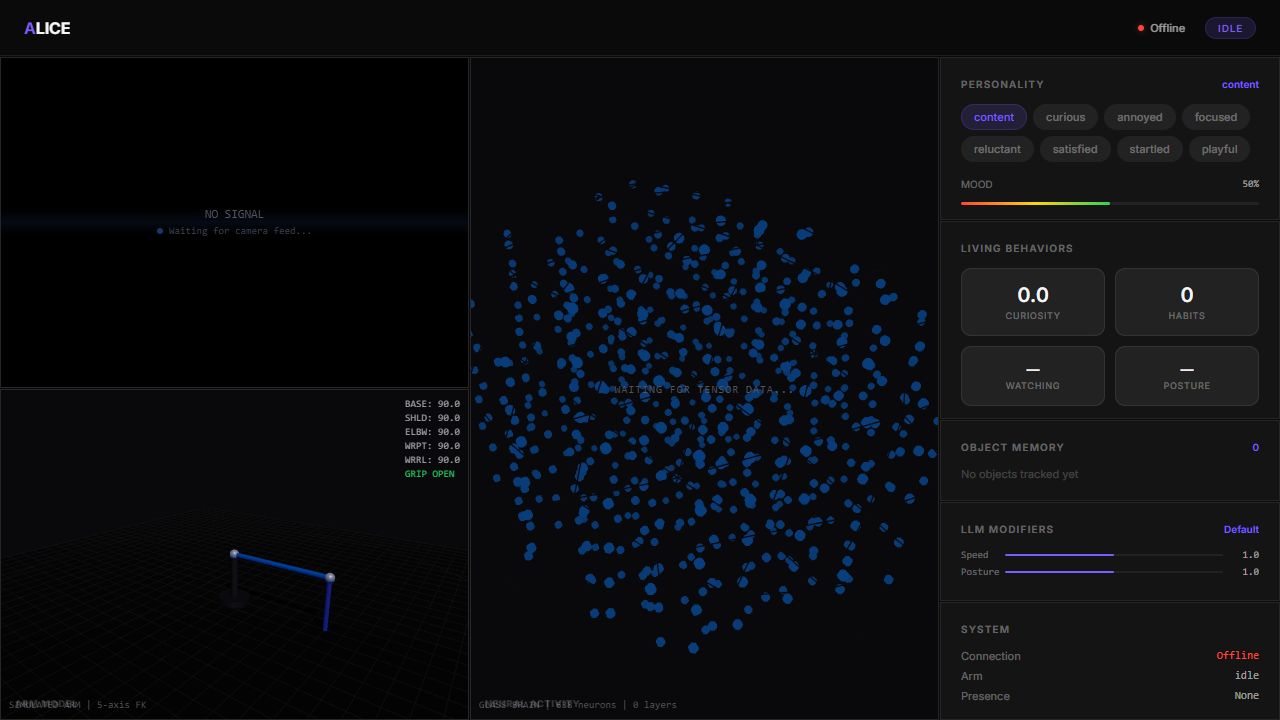The height and width of the screenshot is (720, 1280).
Task: Click the '5-axis FK' arm footer label
Action: click(121, 705)
